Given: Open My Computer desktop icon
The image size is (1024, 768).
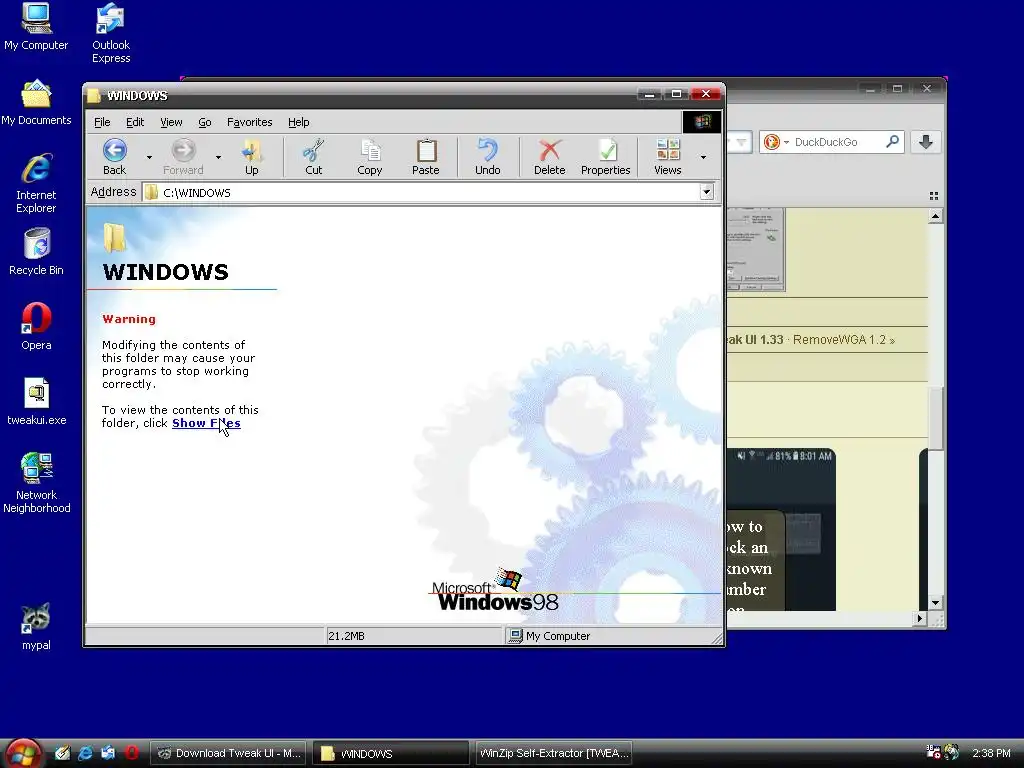Looking at the screenshot, I should pos(36,27).
